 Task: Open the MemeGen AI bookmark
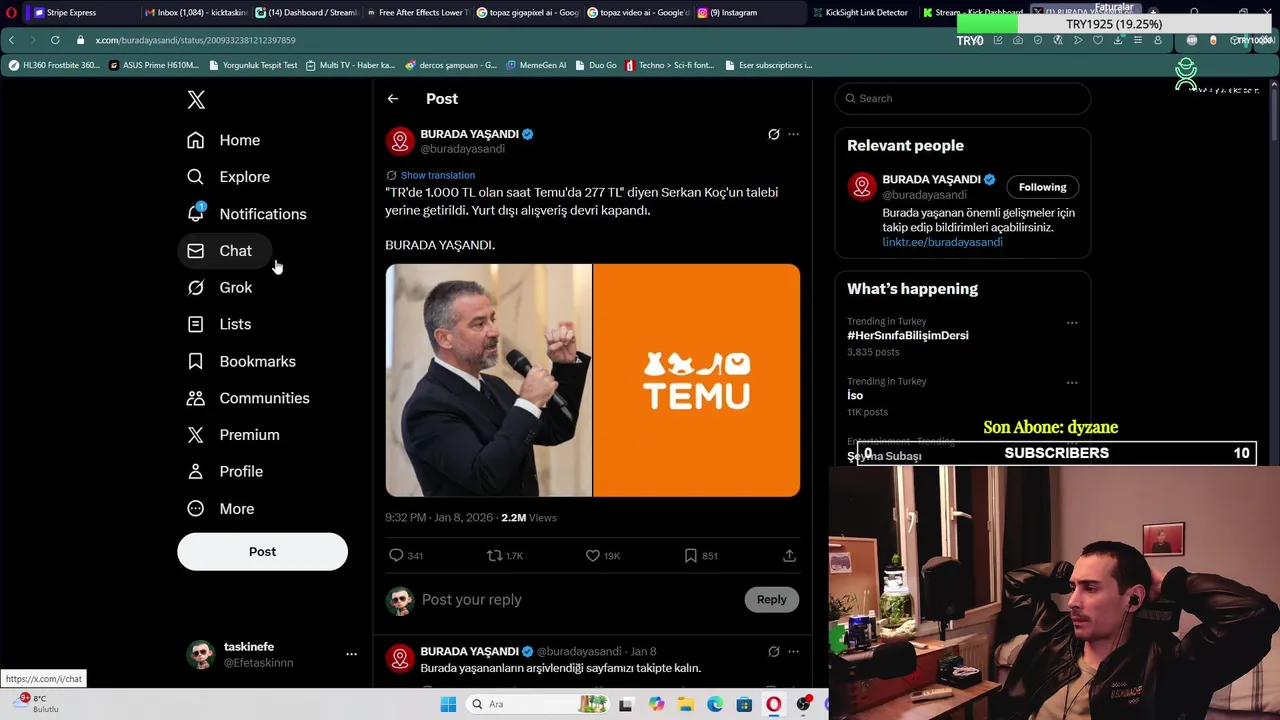coord(536,65)
